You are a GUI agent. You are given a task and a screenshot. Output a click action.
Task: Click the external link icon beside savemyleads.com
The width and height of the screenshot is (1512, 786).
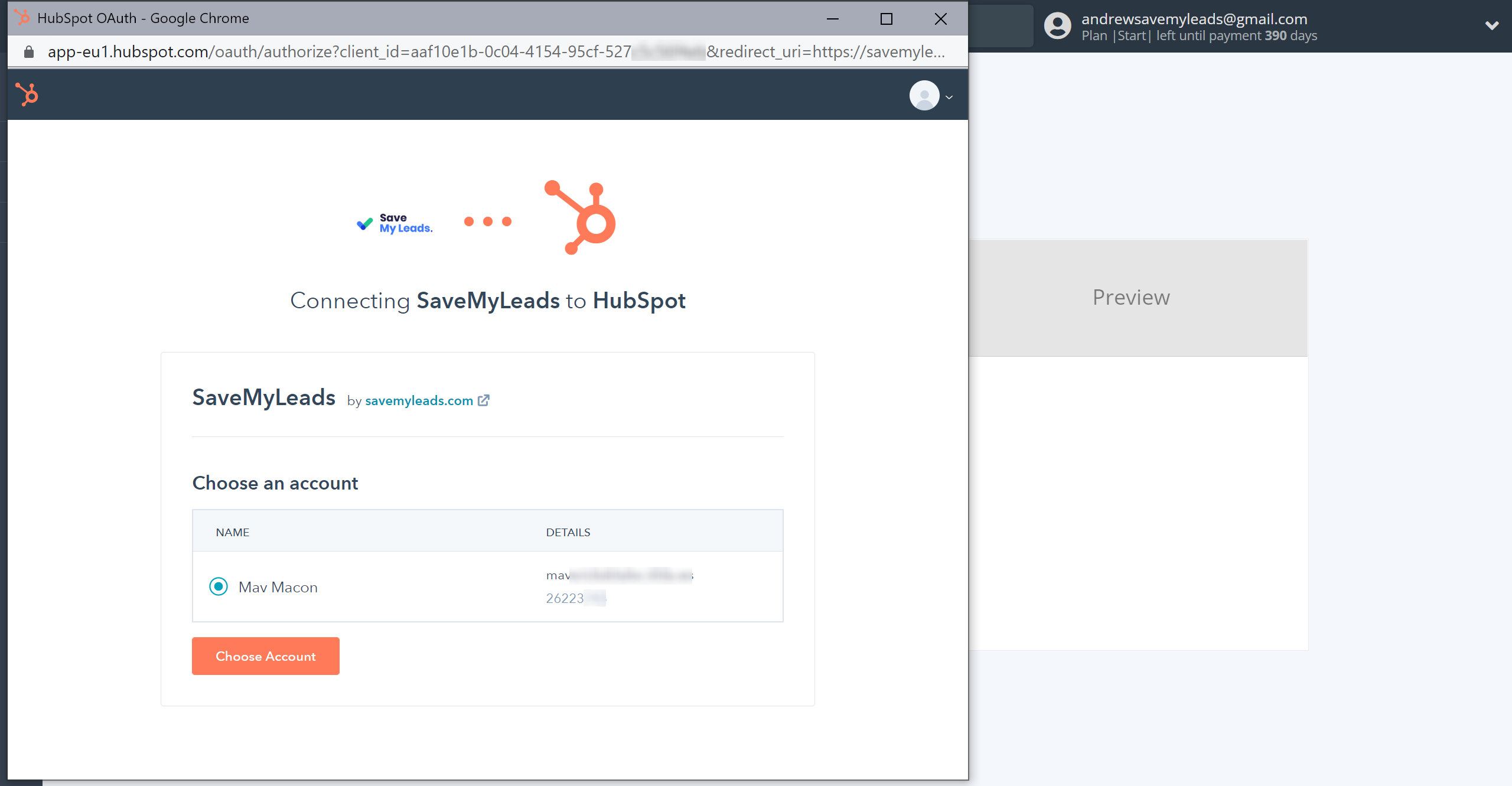[484, 400]
